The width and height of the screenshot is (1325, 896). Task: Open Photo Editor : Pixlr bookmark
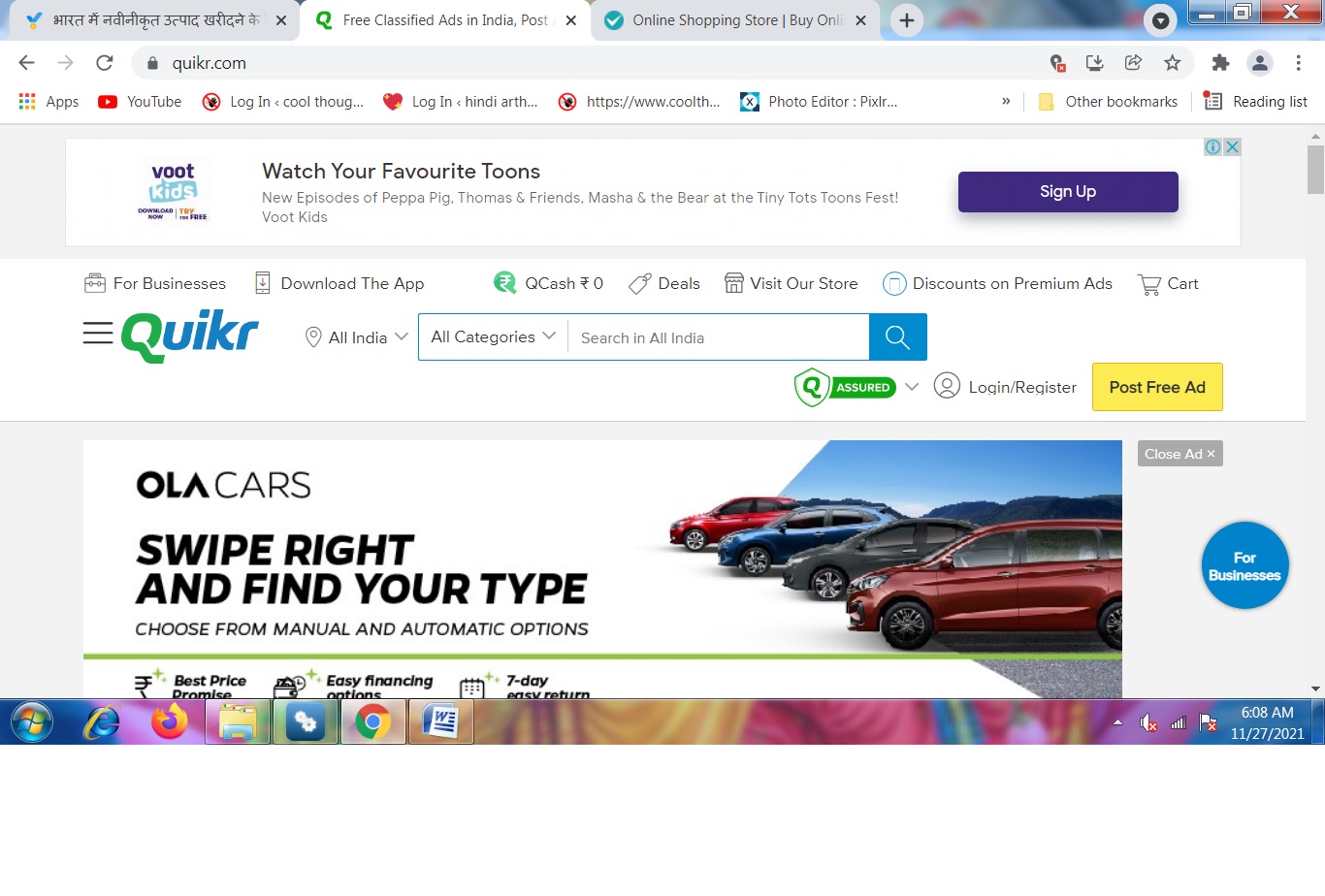pos(820,102)
